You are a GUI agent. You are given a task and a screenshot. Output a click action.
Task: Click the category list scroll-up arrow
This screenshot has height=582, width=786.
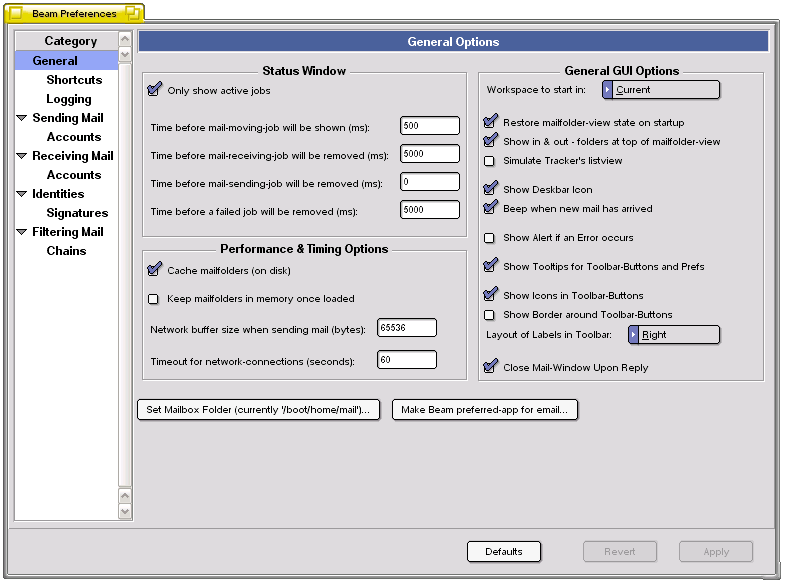[125, 38]
